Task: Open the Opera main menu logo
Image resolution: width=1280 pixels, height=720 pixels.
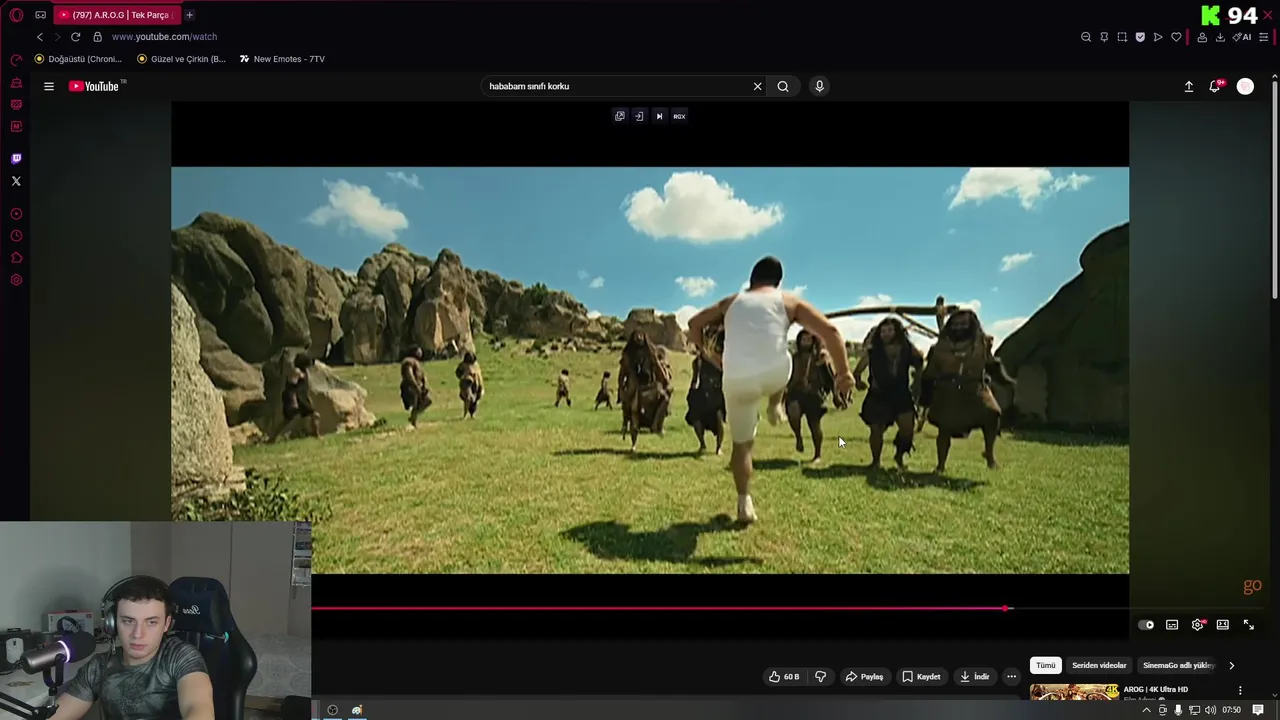Action: point(16,15)
